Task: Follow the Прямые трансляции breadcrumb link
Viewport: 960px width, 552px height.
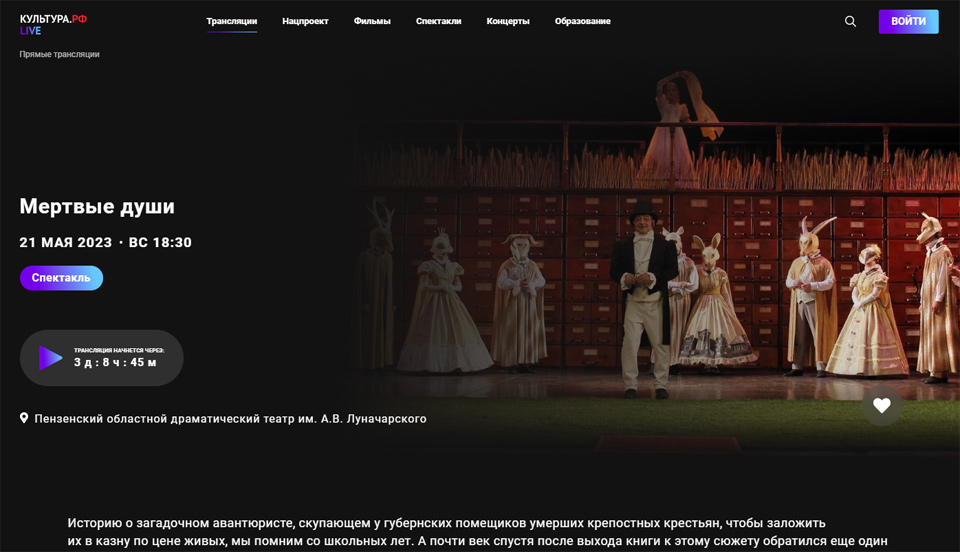Action: pos(59,54)
